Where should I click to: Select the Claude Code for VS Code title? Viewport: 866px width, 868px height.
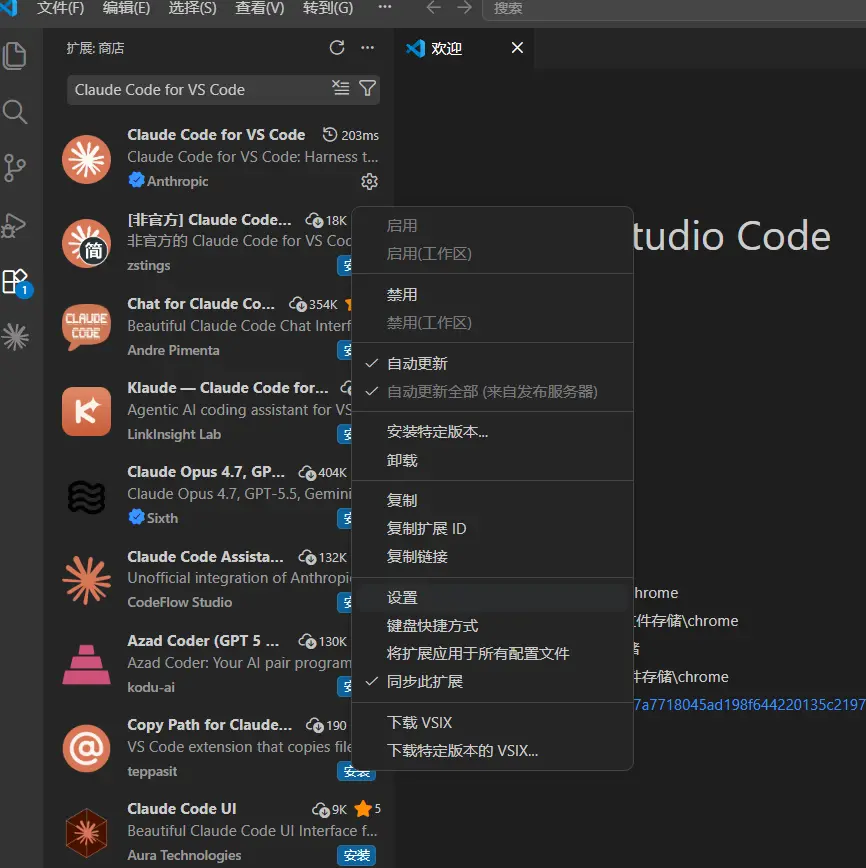(x=216, y=135)
